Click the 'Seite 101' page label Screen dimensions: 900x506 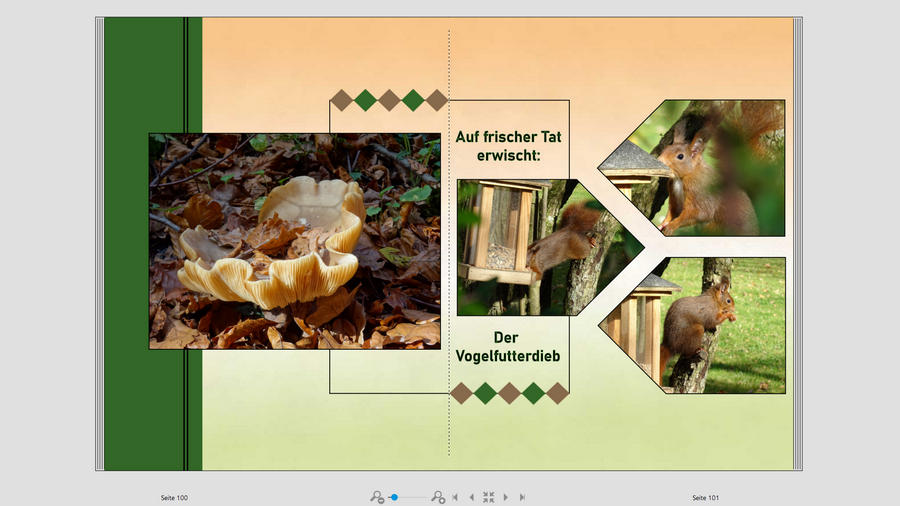coord(705,497)
